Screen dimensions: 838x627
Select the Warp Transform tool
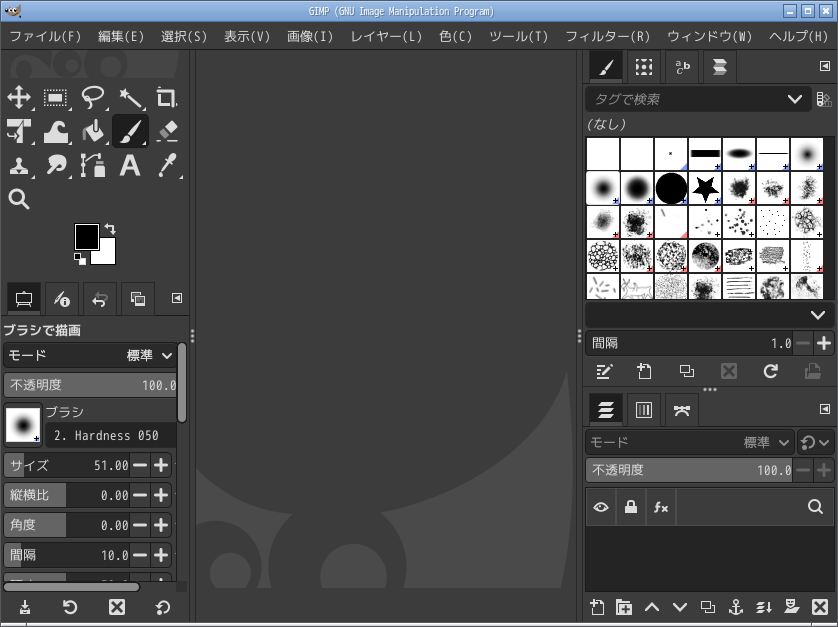click(x=55, y=131)
